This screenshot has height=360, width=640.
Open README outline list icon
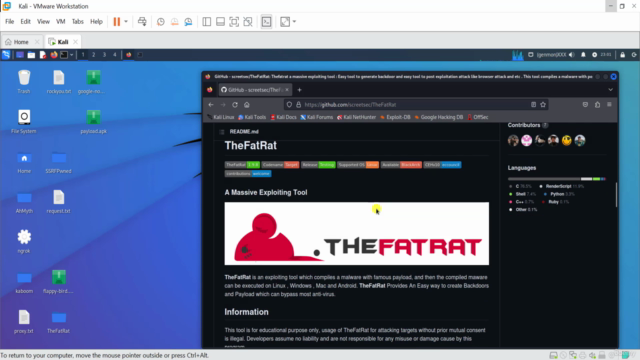click(222, 132)
